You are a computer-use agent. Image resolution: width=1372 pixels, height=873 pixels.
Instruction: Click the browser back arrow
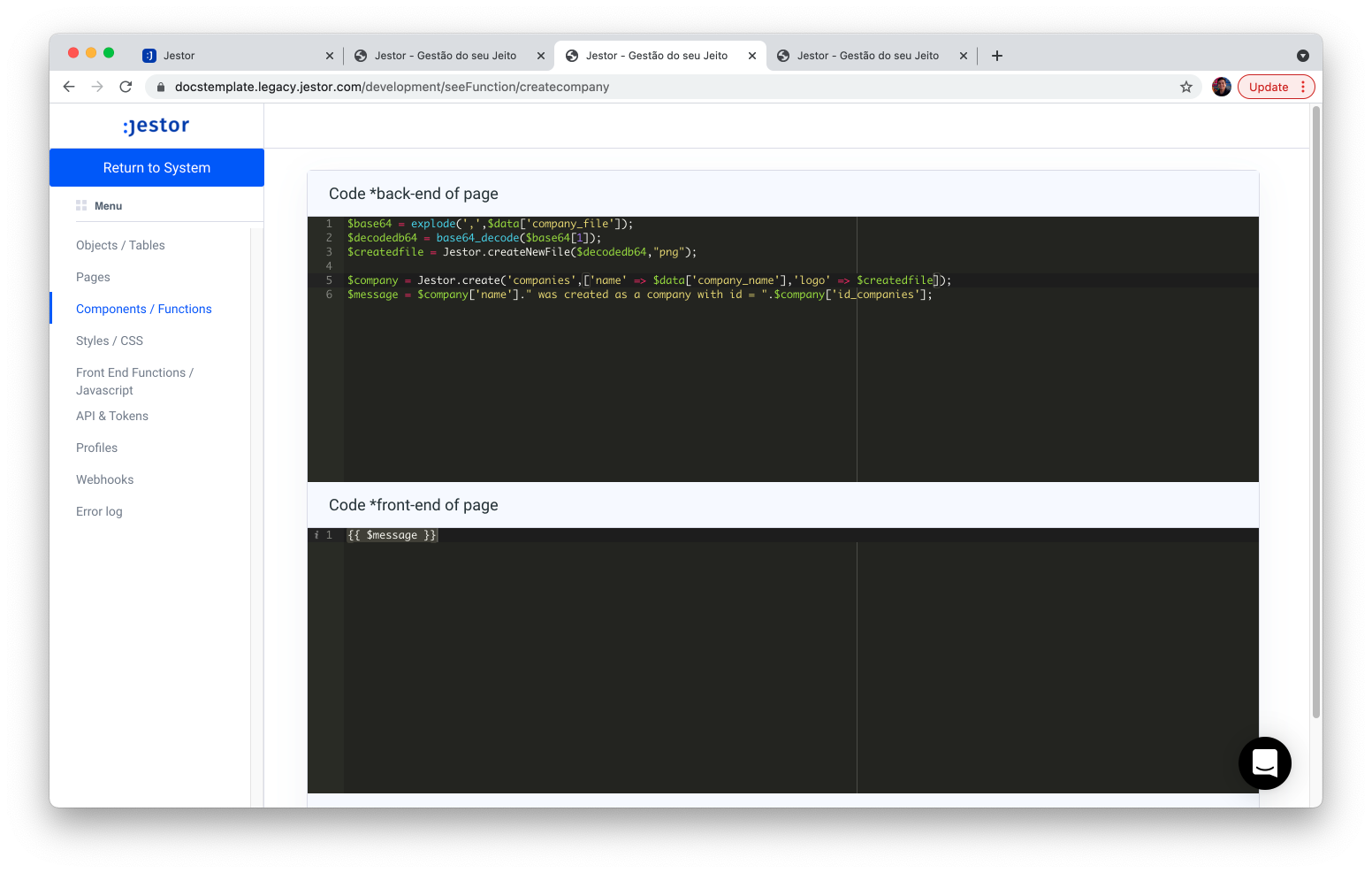pyautogui.click(x=69, y=87)
